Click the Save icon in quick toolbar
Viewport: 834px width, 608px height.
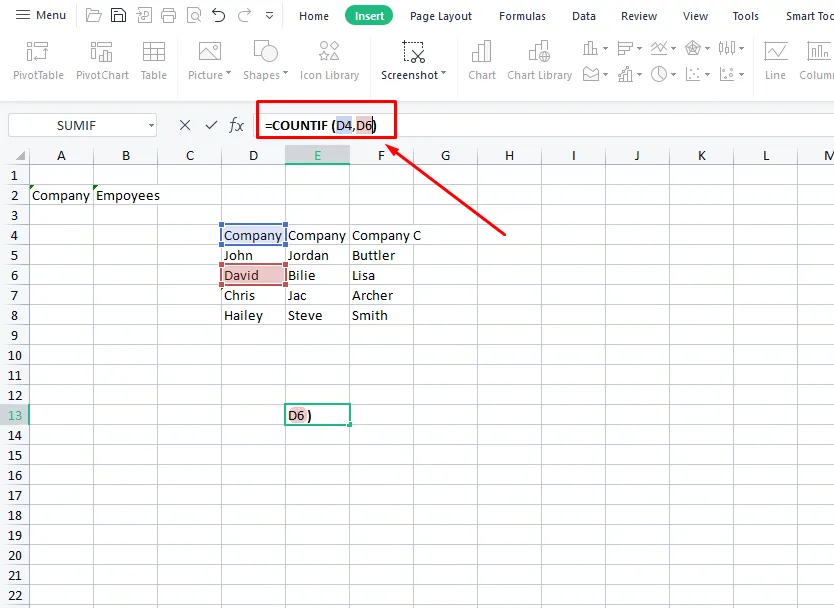[x=118, y=16]
